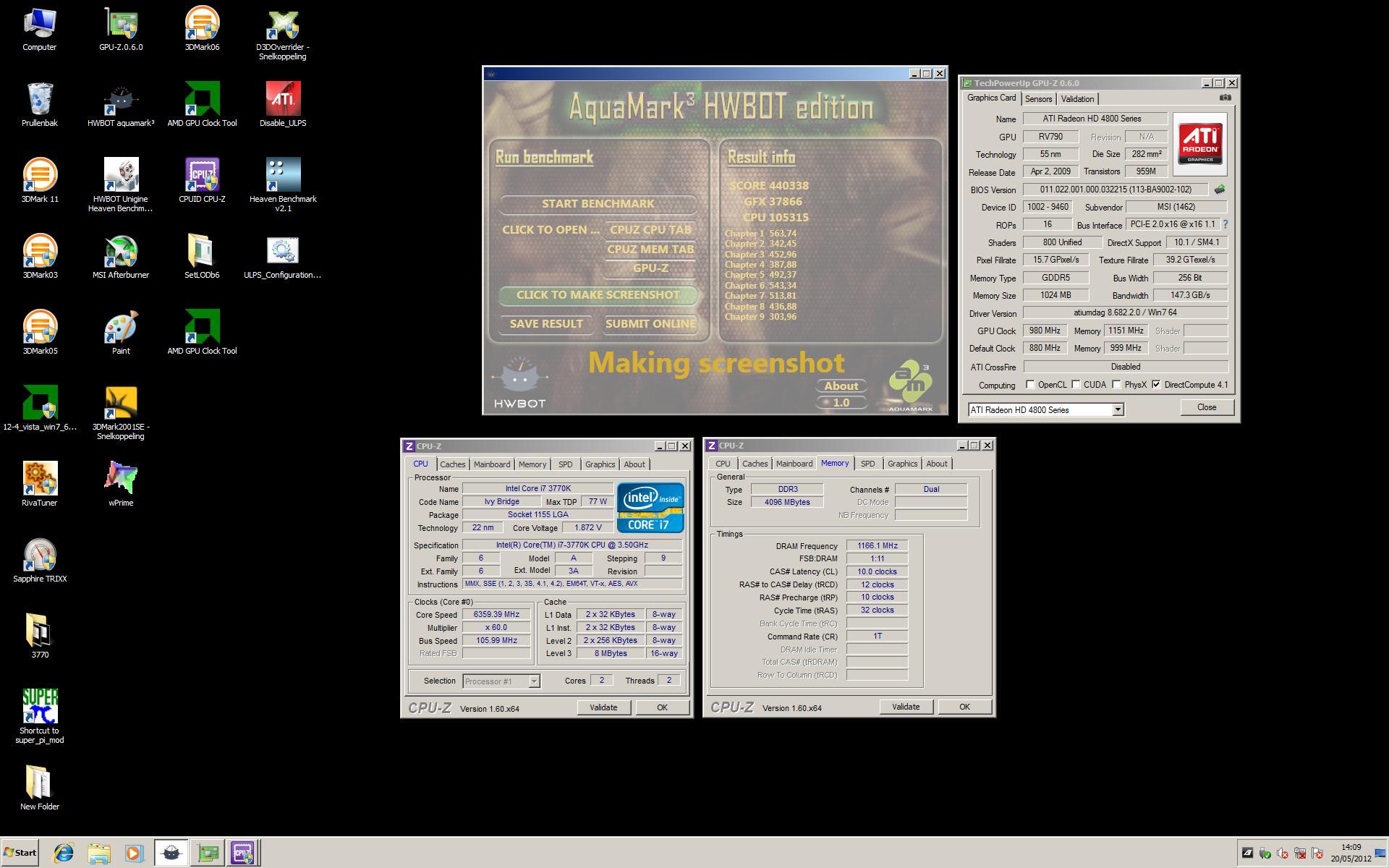Click DRAM Frequency 1166.1 MHz value
The height and width of the screenshot is (868, 1389).
[877, 546]
